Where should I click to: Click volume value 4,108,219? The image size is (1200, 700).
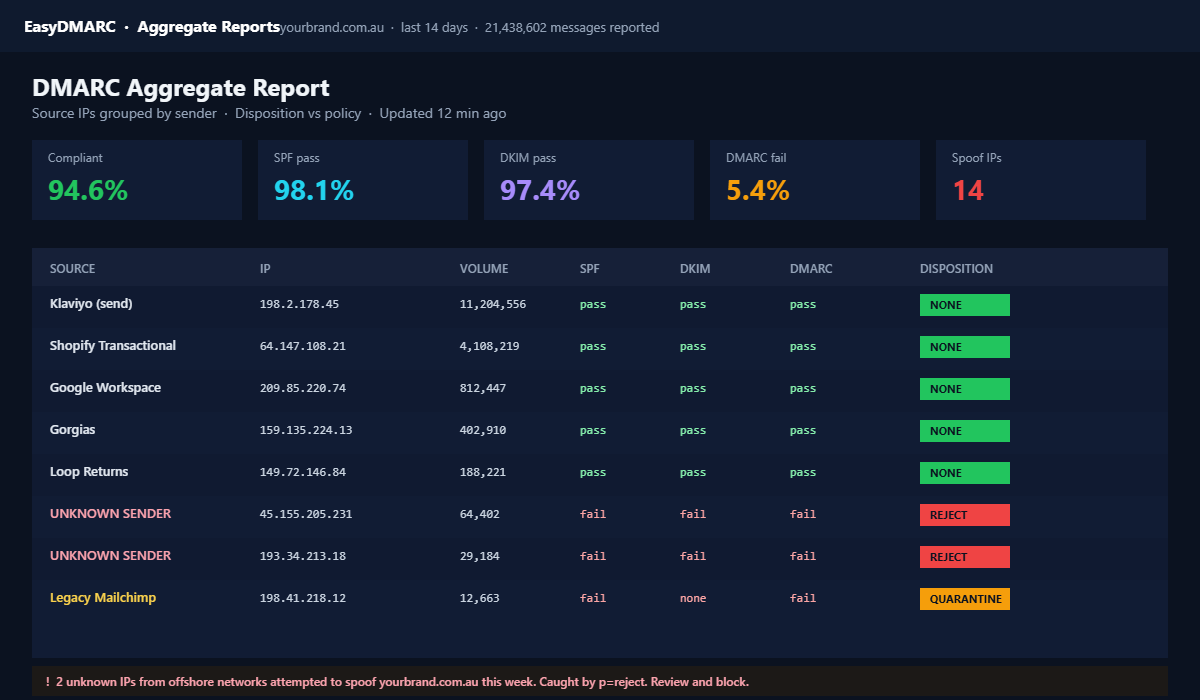pyautogui.click(x=490, y=346)
